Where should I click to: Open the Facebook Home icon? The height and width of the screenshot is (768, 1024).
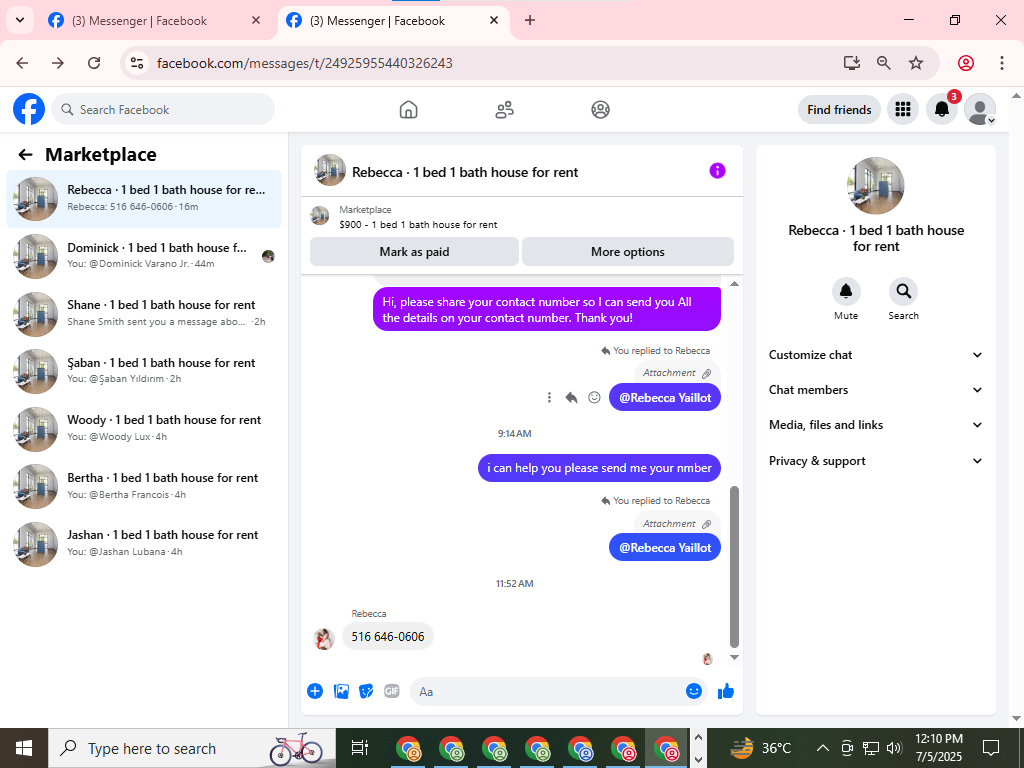(408, 110)
